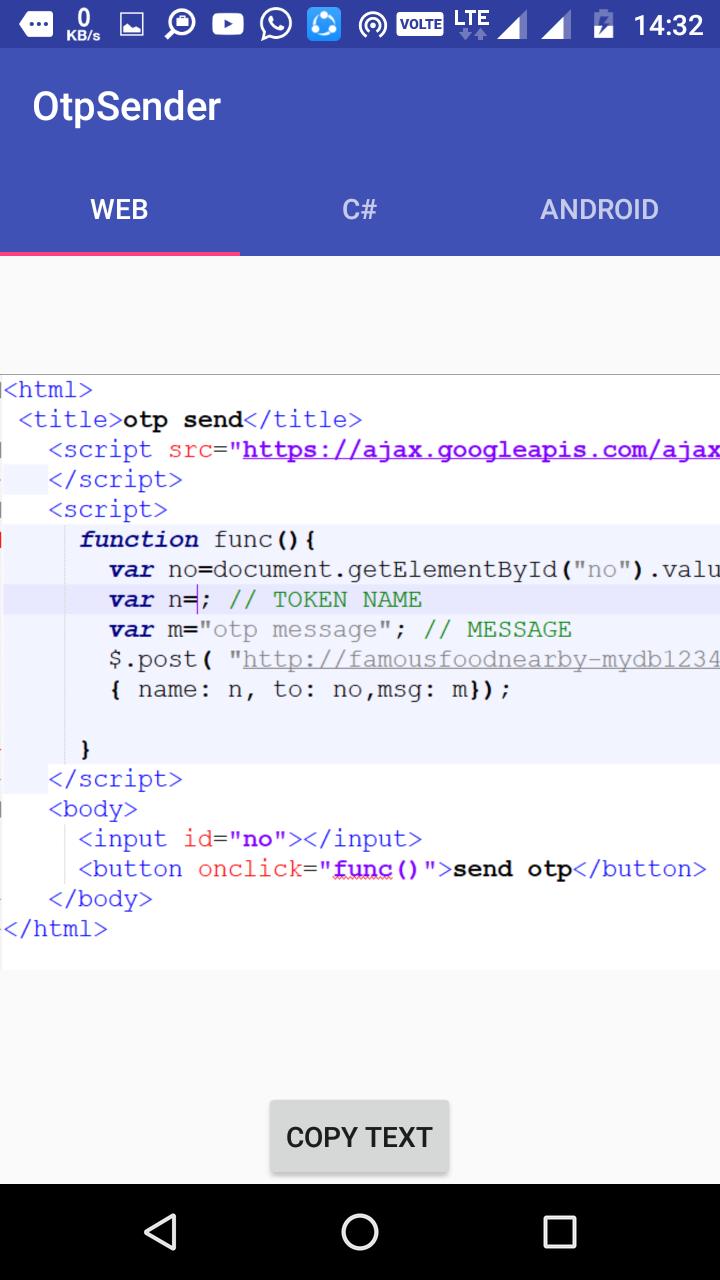Tap the WhatsApp notification icon

point(276,24)
